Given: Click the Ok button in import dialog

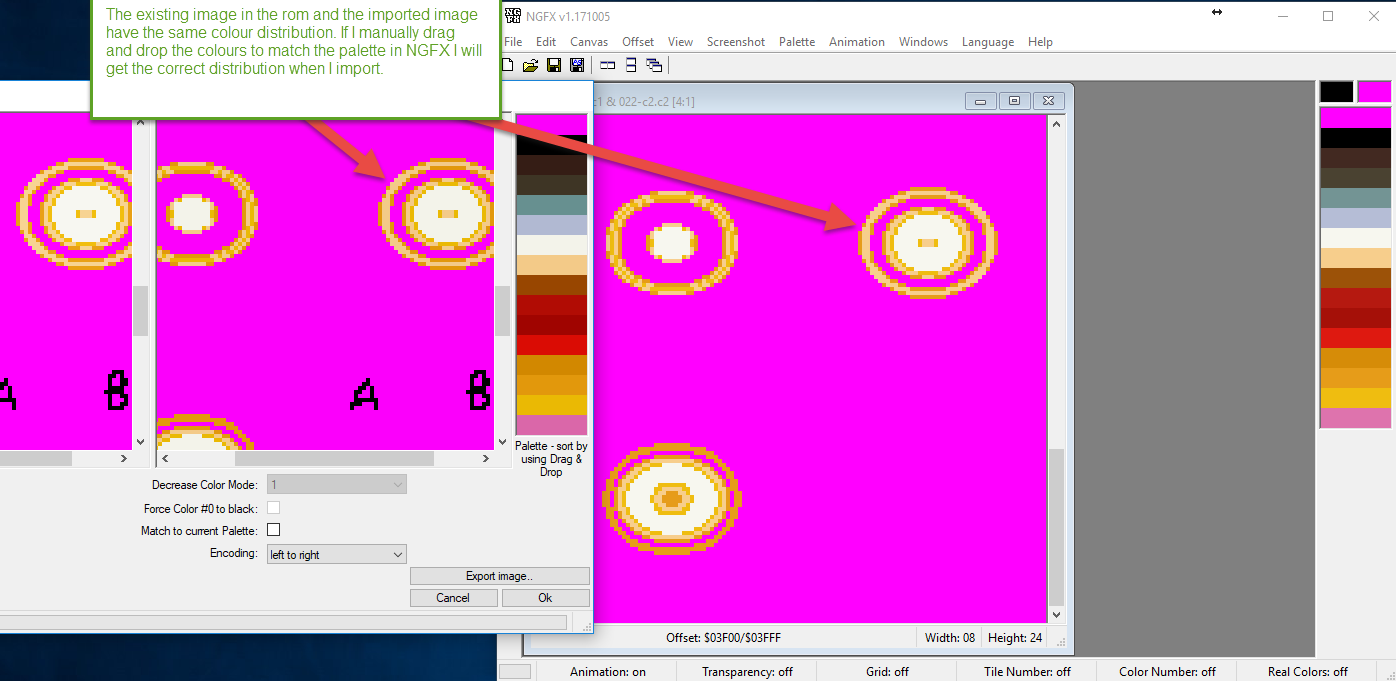Looking at the screenshot, I should click(x=545, y=598).
